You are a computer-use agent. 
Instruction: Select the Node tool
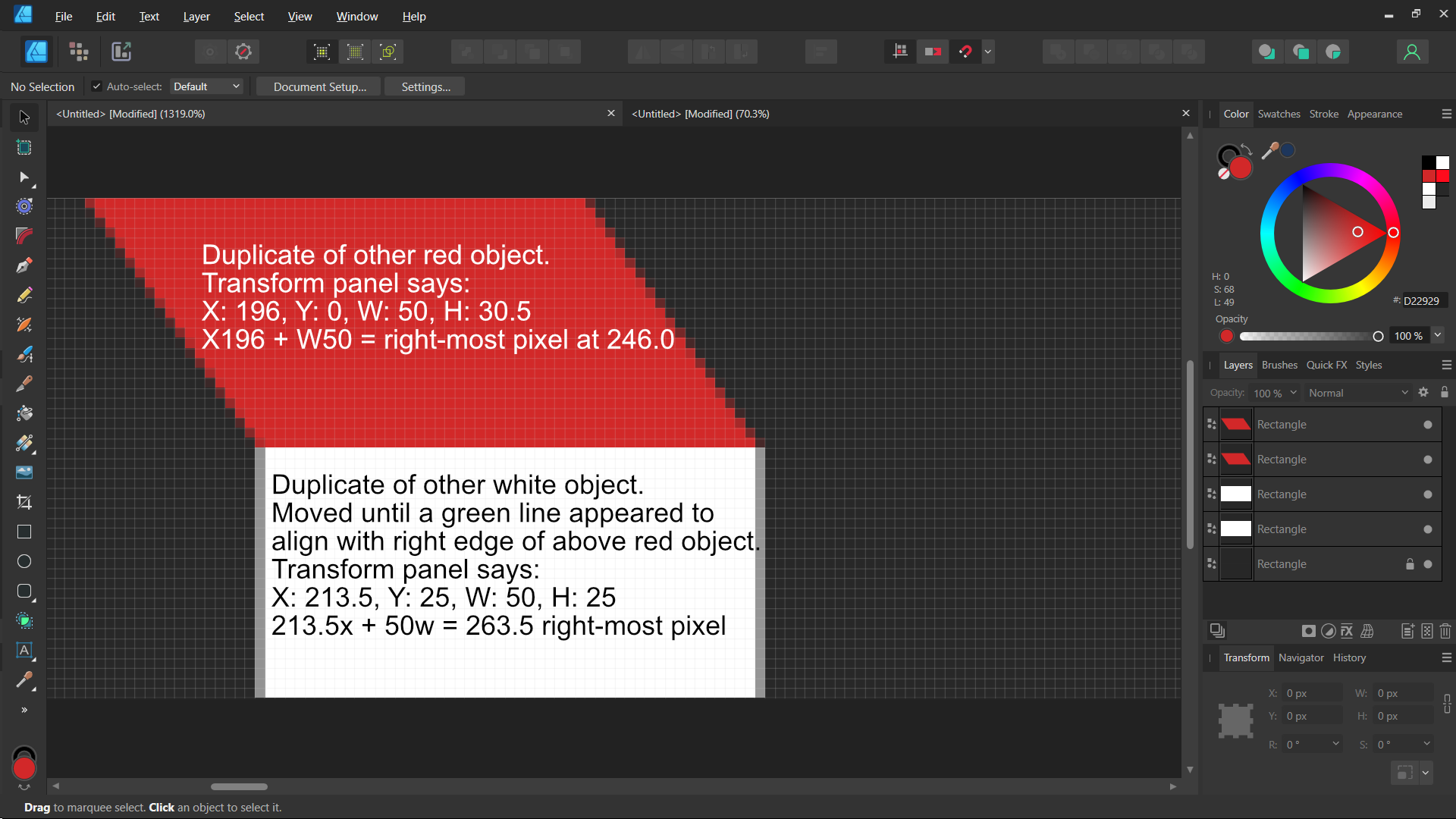point(24,177)
